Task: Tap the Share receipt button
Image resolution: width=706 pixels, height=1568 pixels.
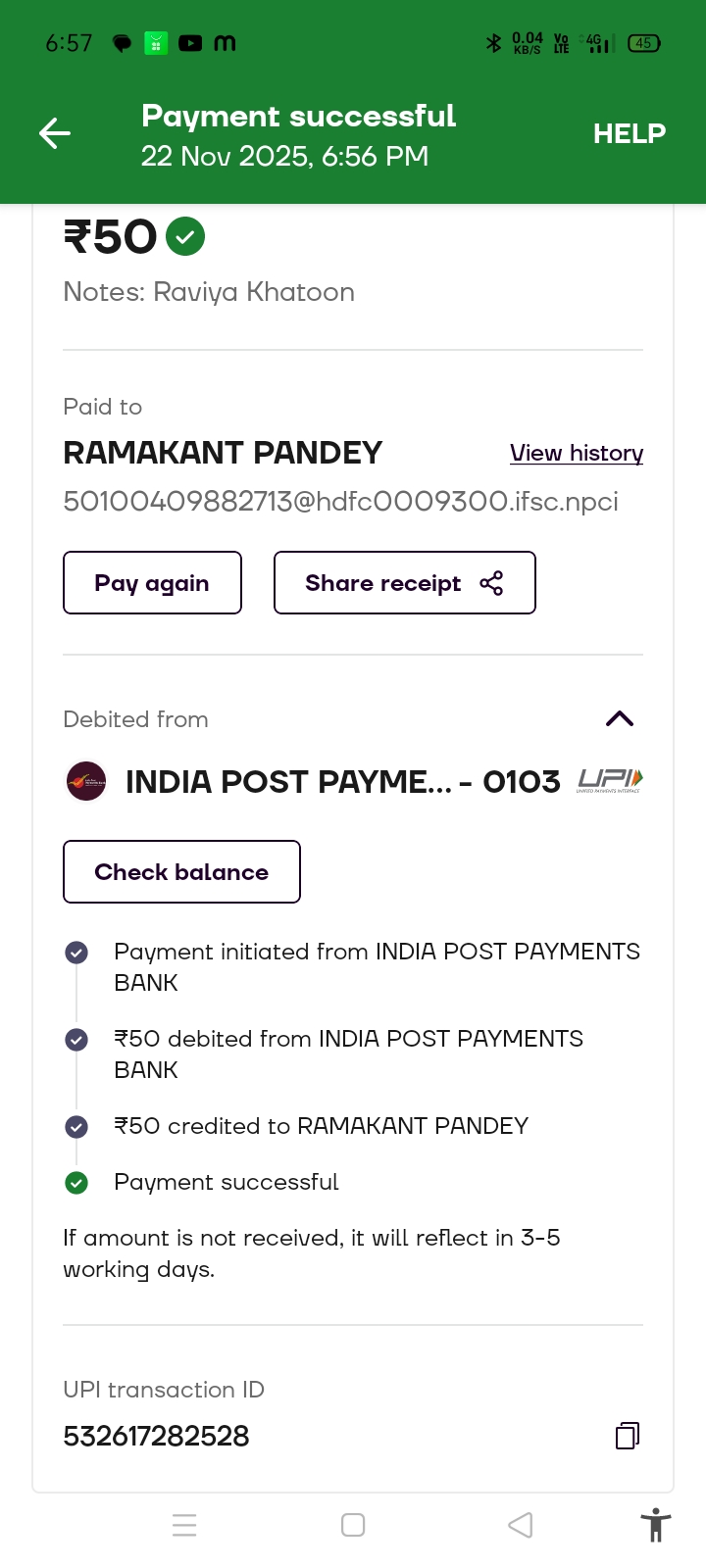Action: [404, 583]
